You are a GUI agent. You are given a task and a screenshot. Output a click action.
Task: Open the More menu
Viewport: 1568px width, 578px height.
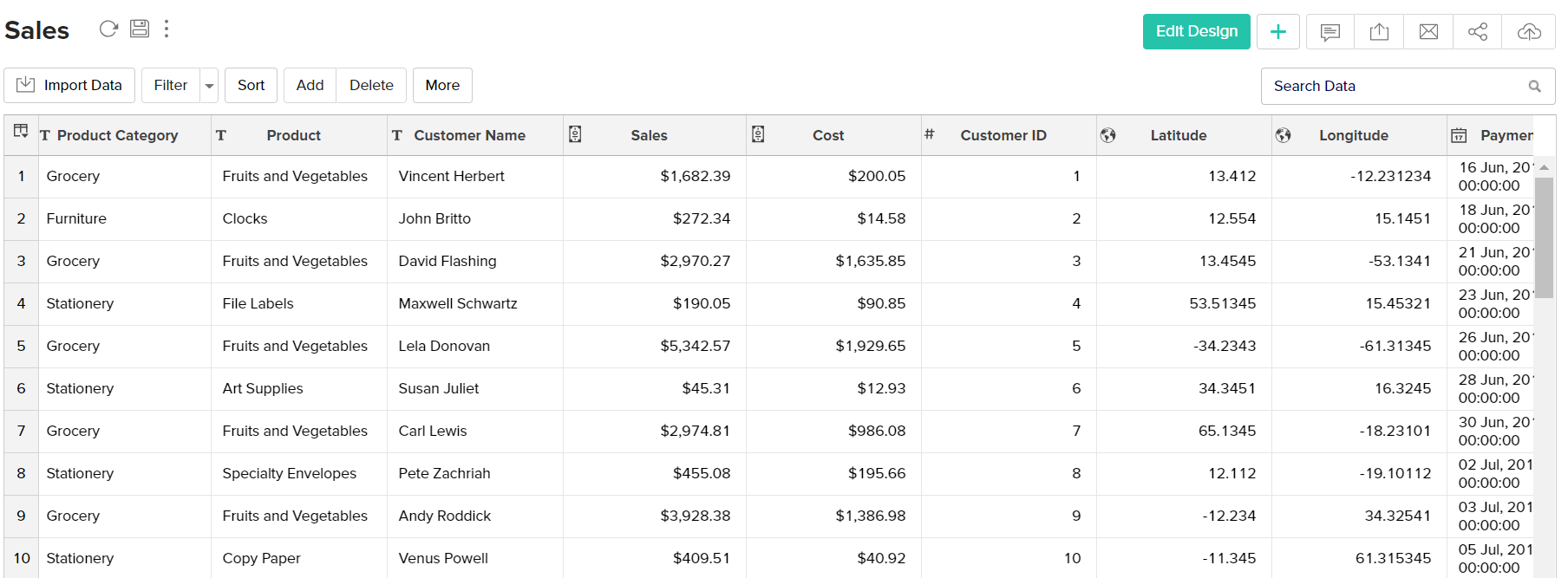point(442,85)
